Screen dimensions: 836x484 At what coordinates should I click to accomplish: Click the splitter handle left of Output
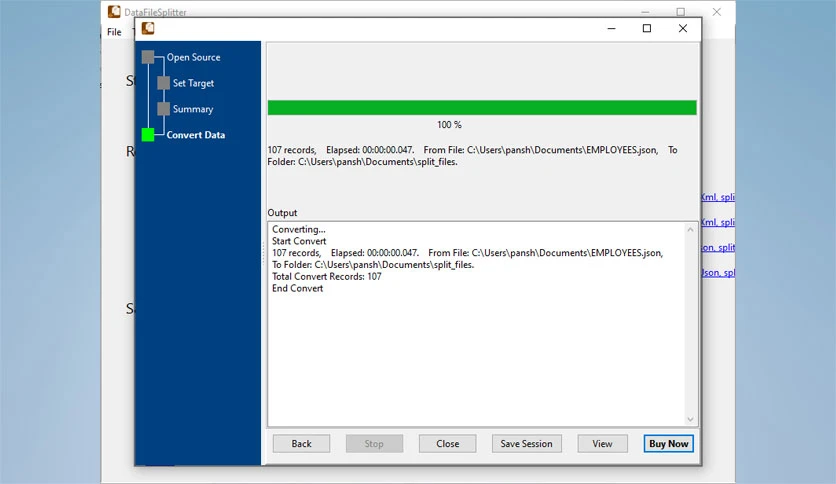tap(263, 253)
